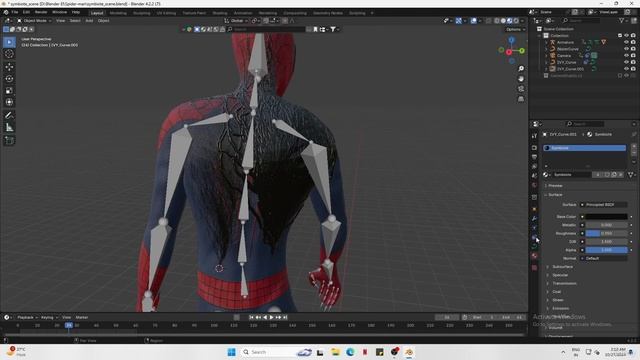Click the viewport zoom magnifier icon
Viewport: 640px width, 360px height.
pyautogui.click(x=521, y=69)
